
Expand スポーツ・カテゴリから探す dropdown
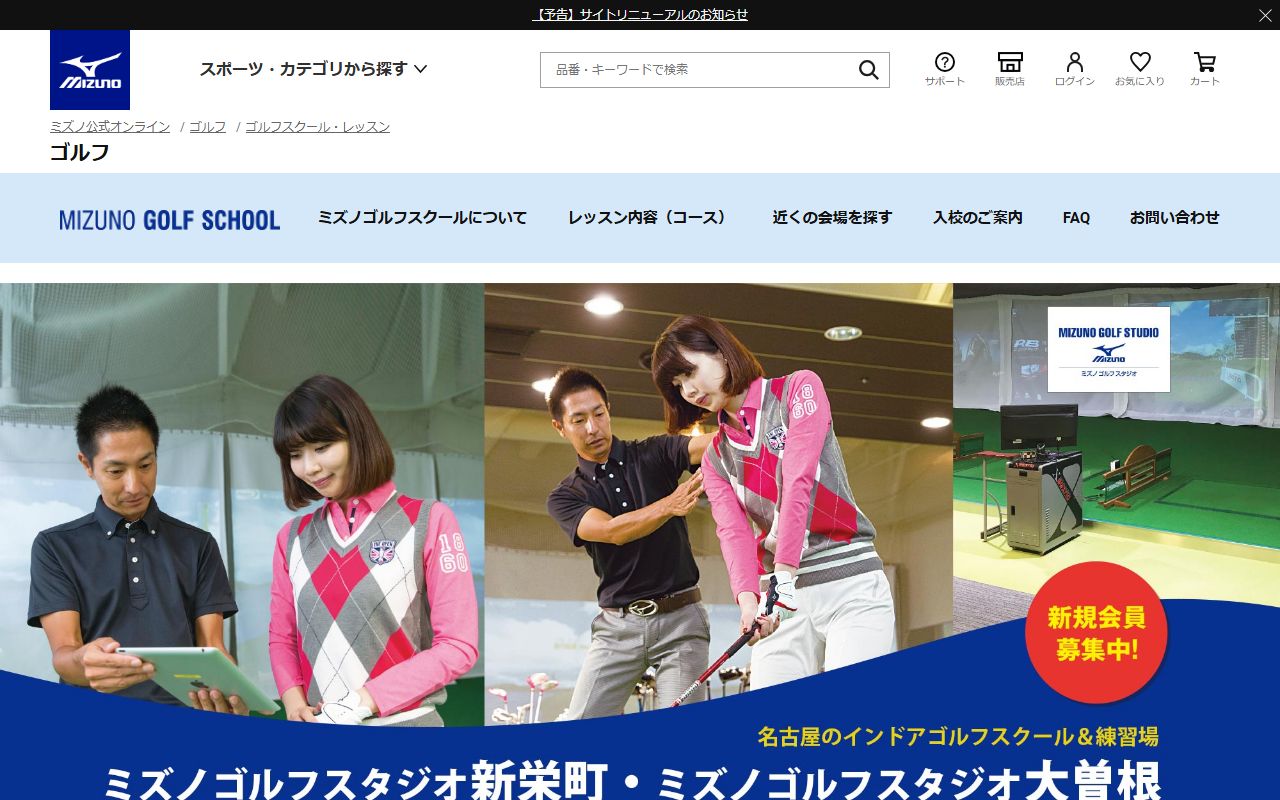point(313,69)
